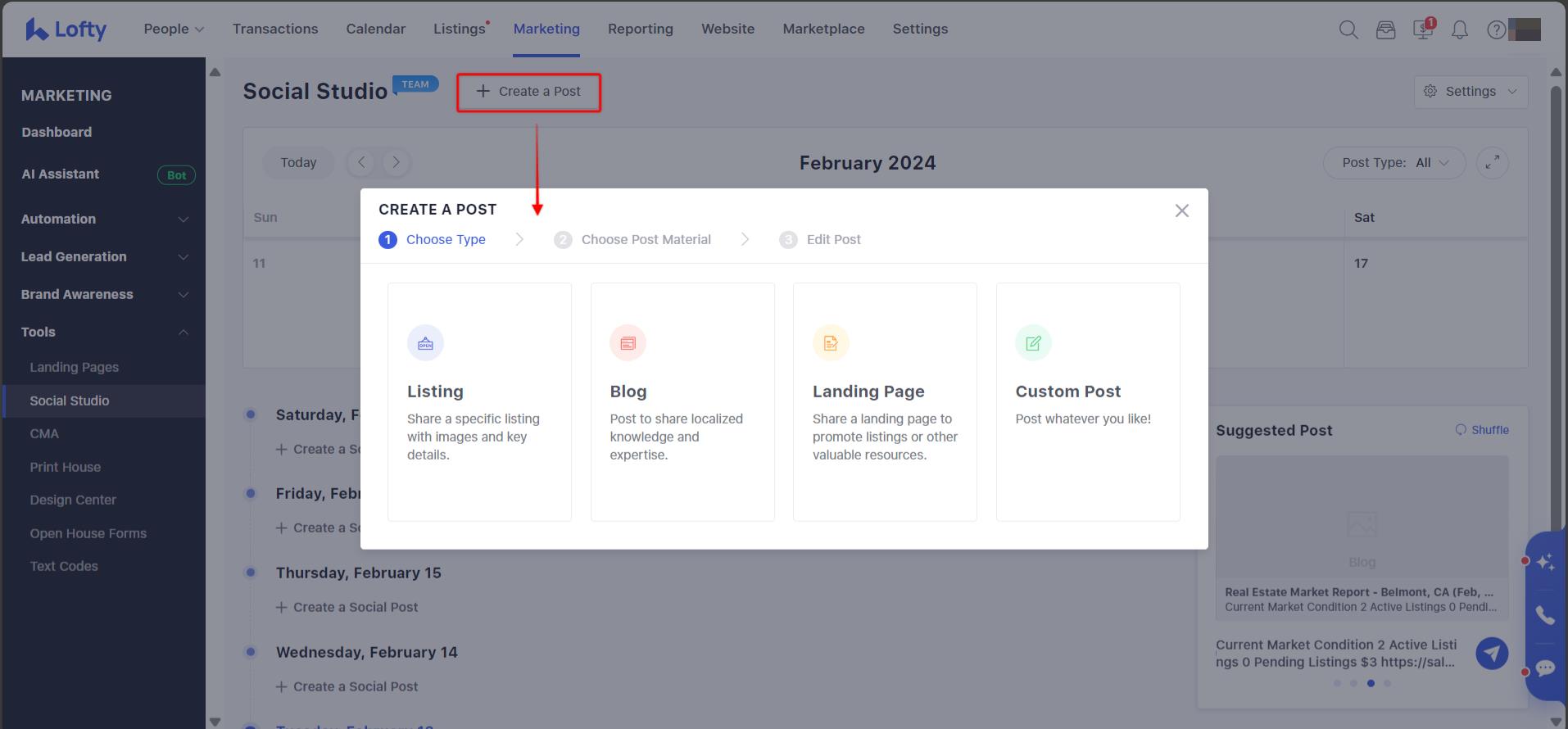
Task: Open the AI sparkle assistant widget
Action: [x=1546, y=562]
